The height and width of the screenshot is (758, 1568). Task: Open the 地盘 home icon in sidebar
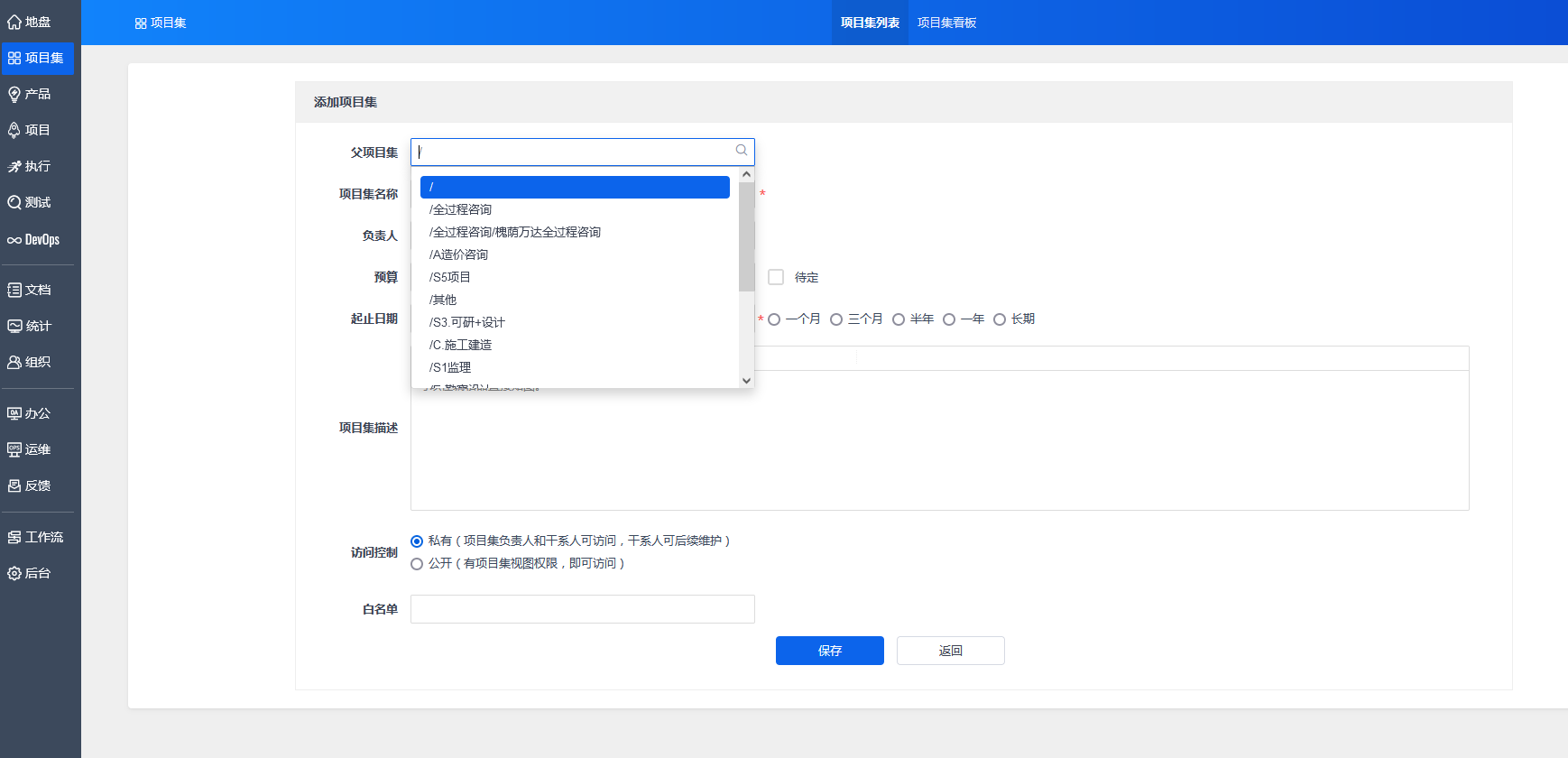tap(14, 23)
